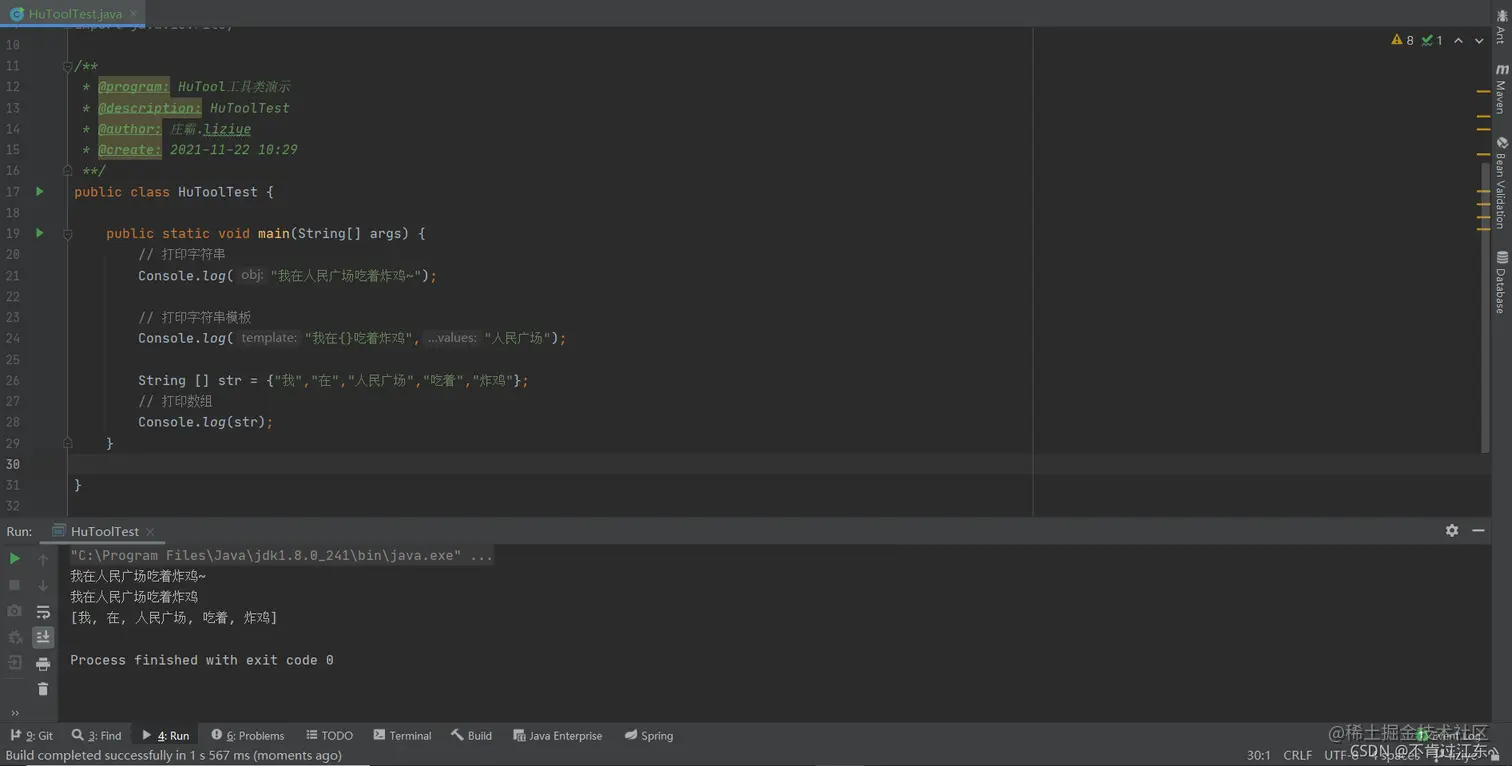Jump to previous highlighted problem with the up chevron
This screenshot has width=1512, height=766.
tap(1458, 41)
